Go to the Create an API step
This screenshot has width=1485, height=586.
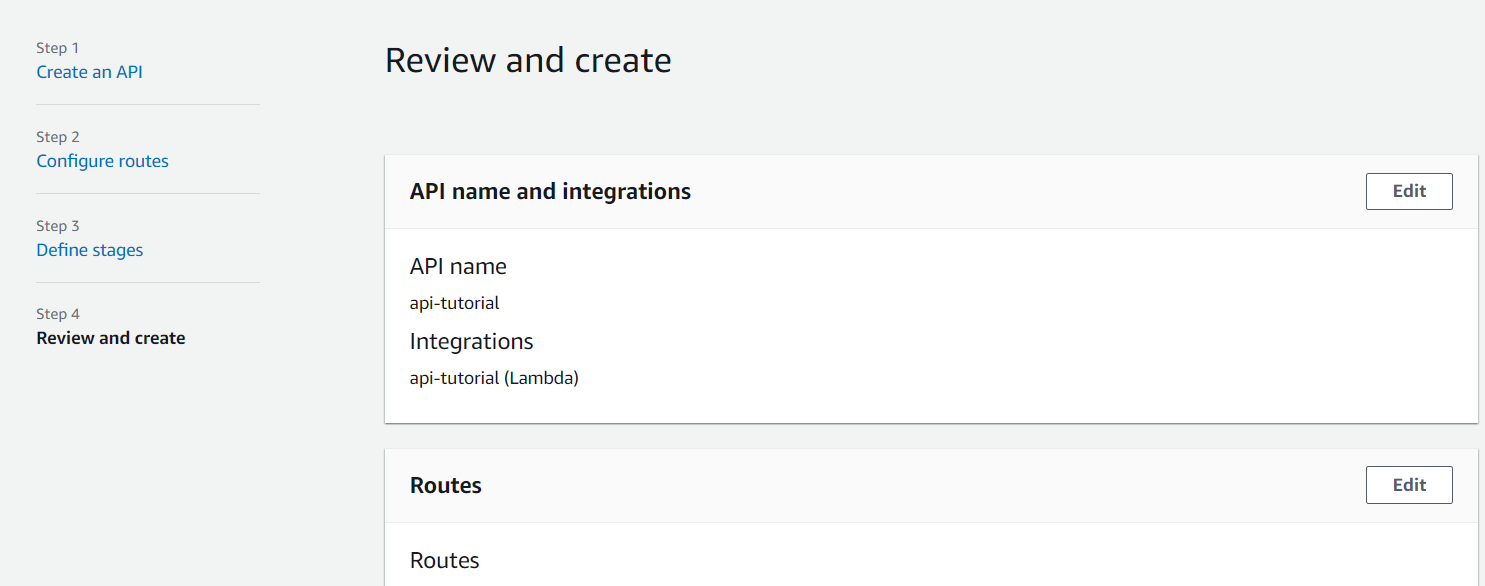coord(90,72)
